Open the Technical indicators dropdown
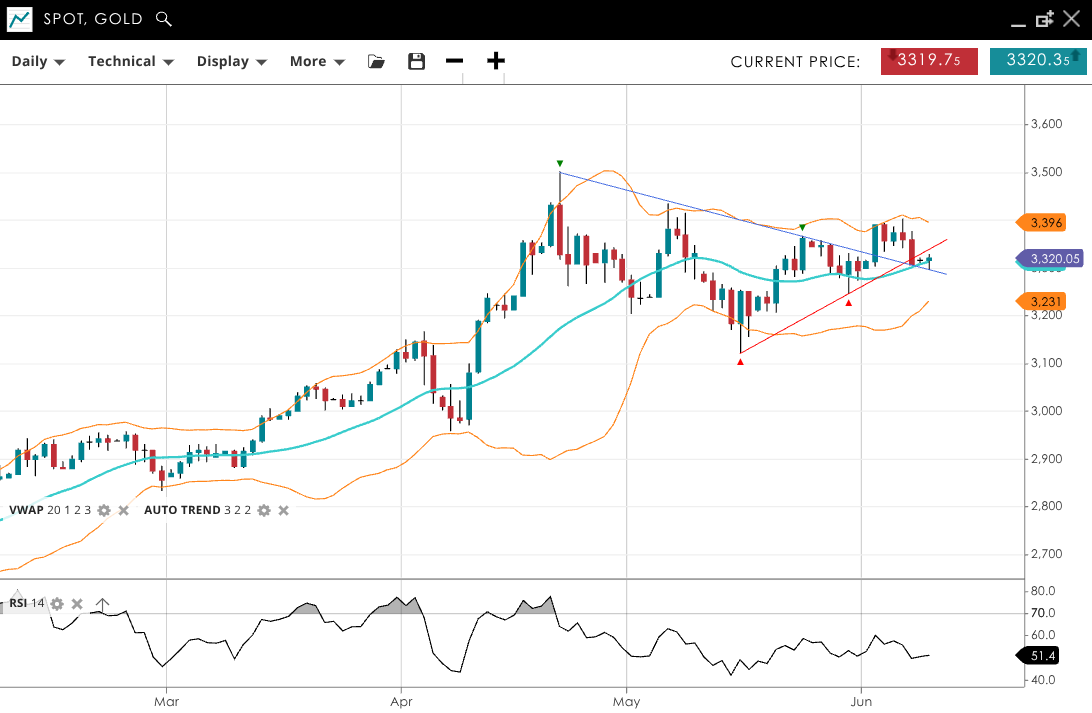1092x713 pixels. [x=131, y=61]
